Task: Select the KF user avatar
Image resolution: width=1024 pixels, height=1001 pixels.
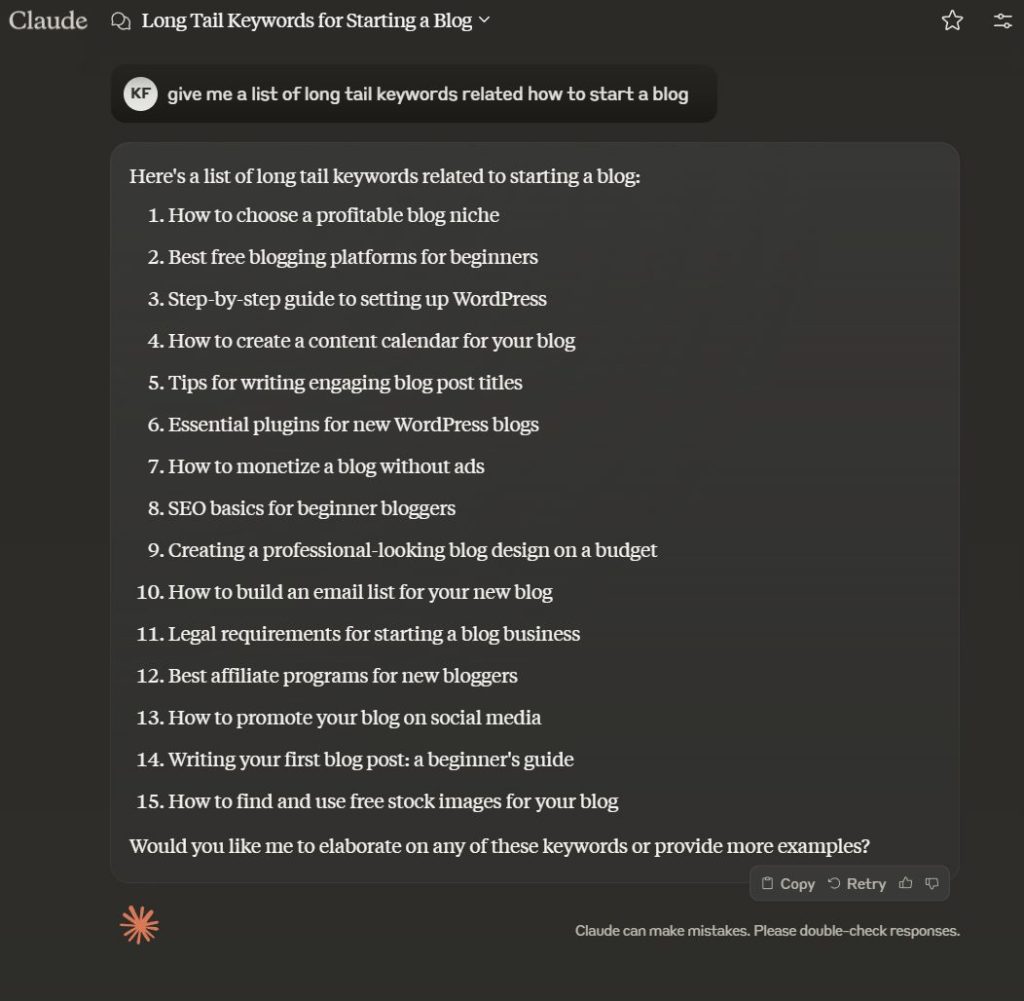Action: point(140,94)
